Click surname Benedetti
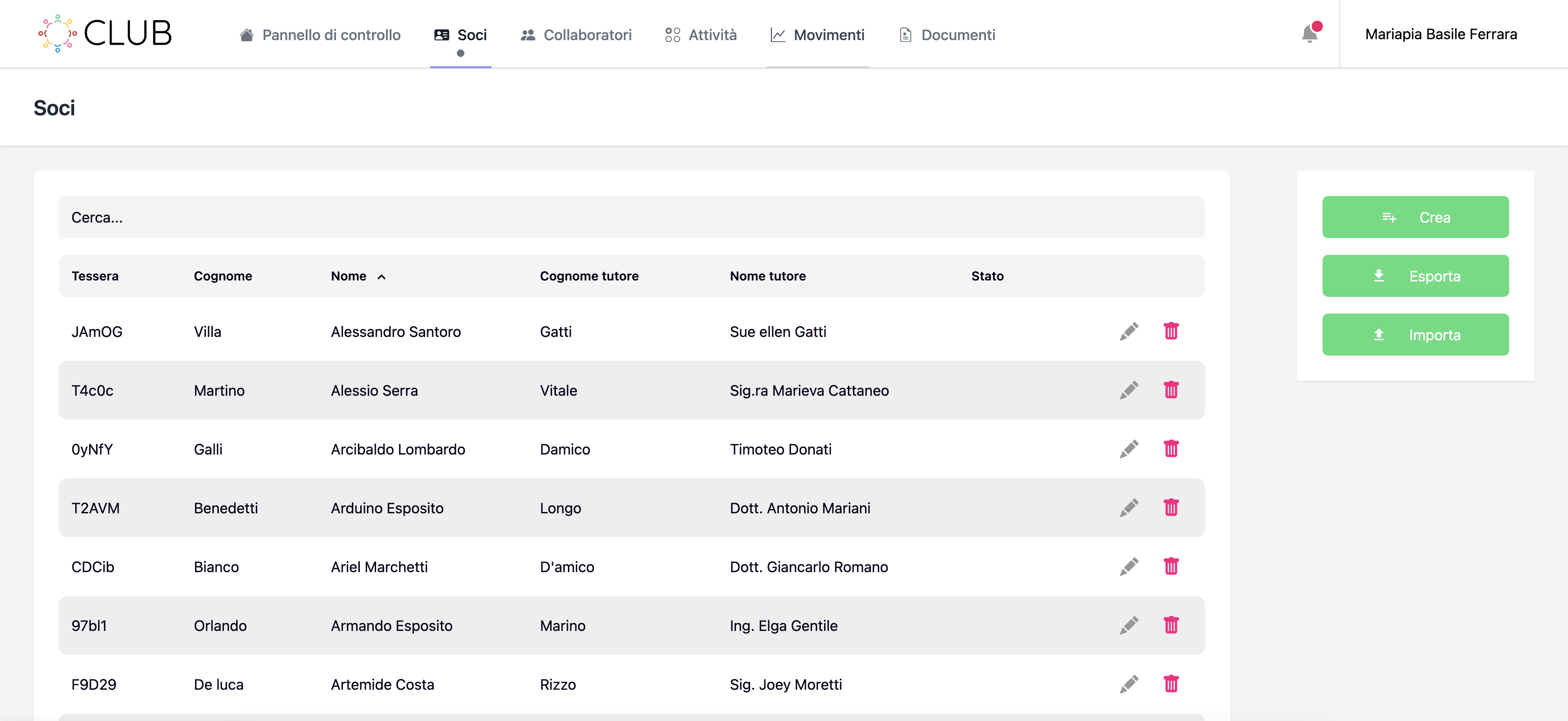1568x721 pixels. pos(226,508)
